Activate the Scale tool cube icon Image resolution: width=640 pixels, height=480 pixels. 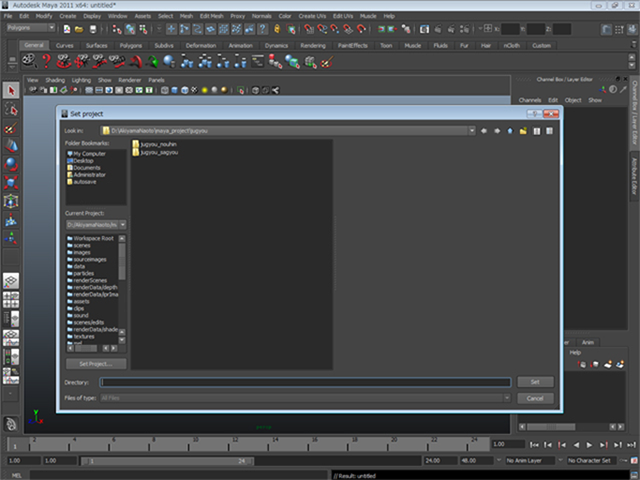tap(11, 182)
